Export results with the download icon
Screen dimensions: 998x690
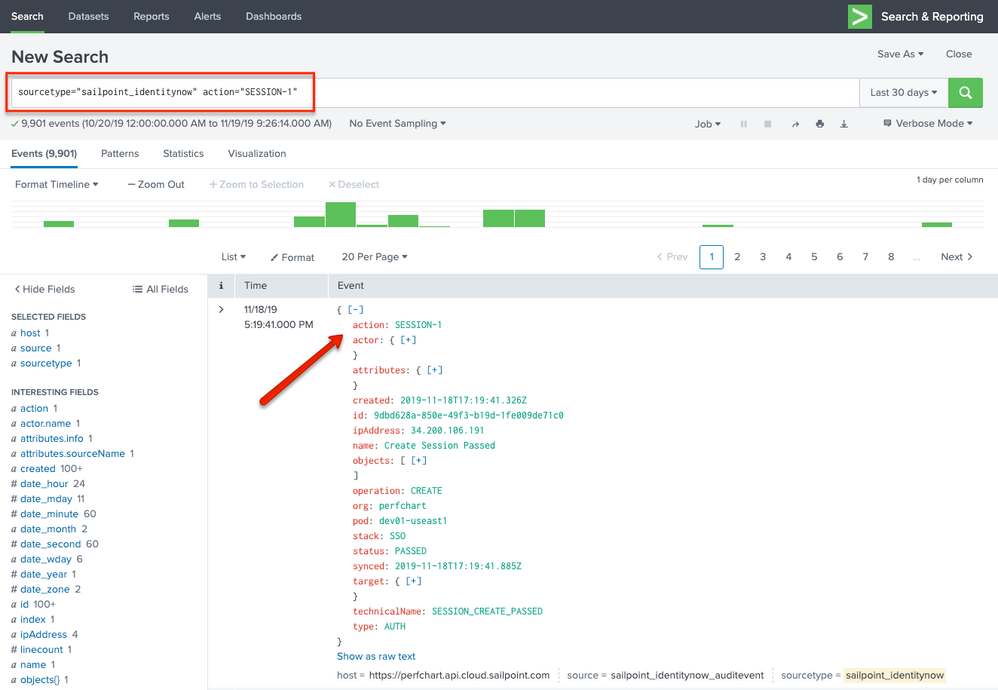point(844,124)
